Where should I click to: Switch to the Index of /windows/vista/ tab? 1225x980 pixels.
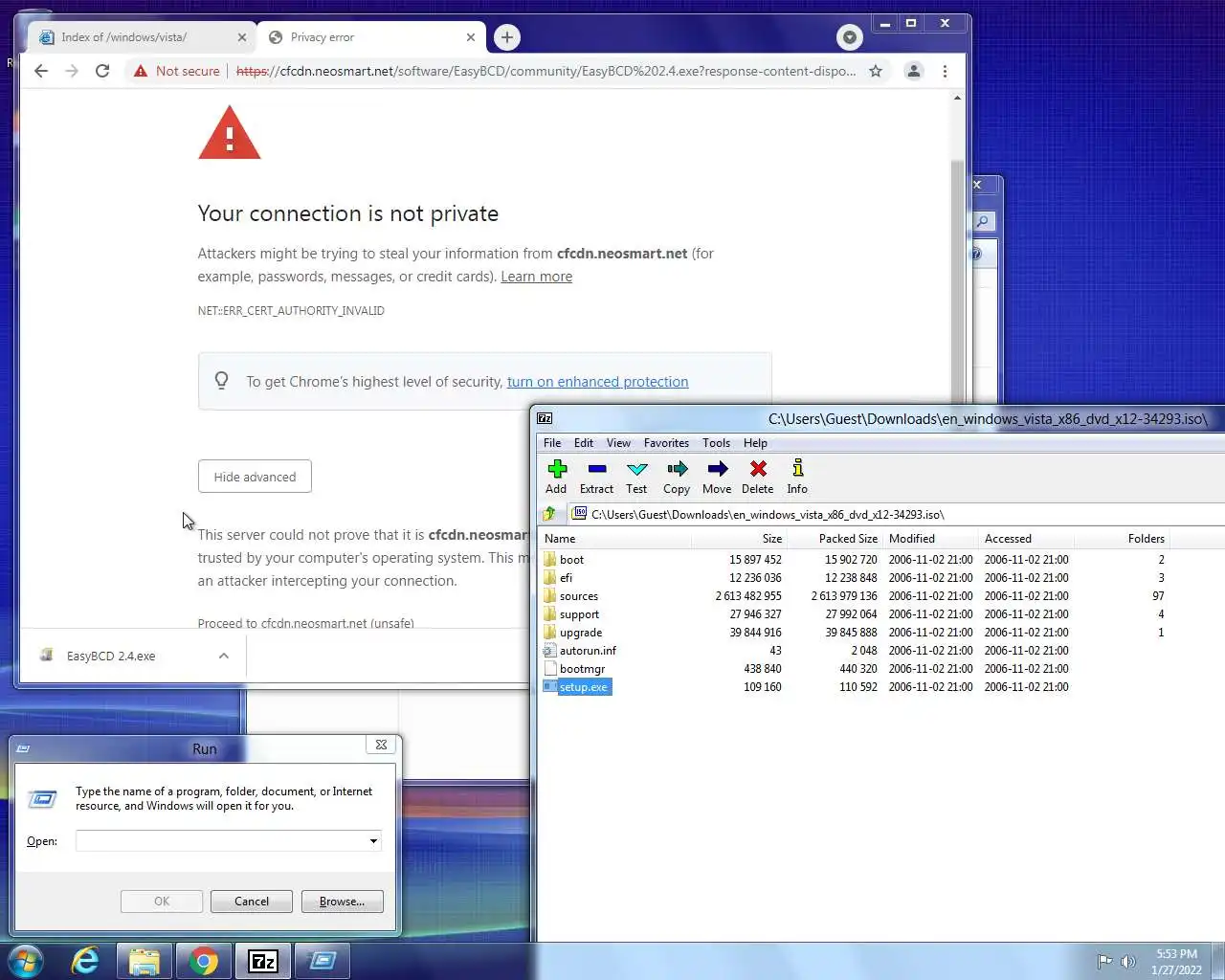(x=141, y=37)
